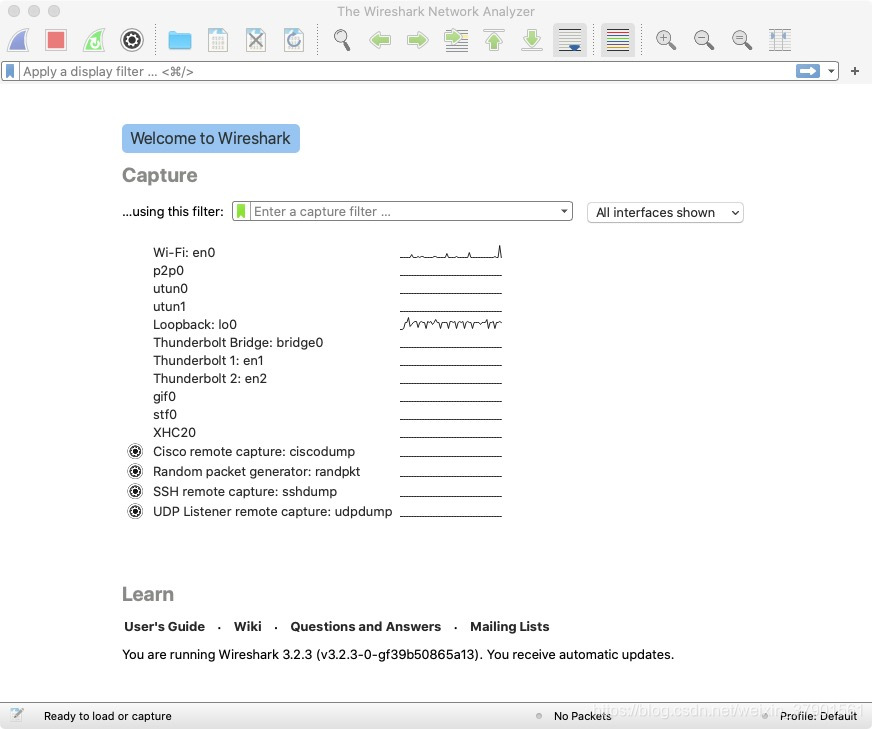Open udpdump interface settings gear
The image size is (872, 729).
click(x=135, y=511)
